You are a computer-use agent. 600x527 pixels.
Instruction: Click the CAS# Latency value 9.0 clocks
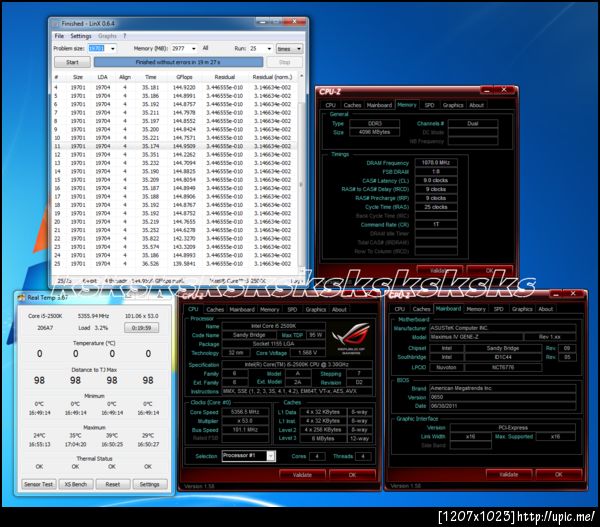436,180
